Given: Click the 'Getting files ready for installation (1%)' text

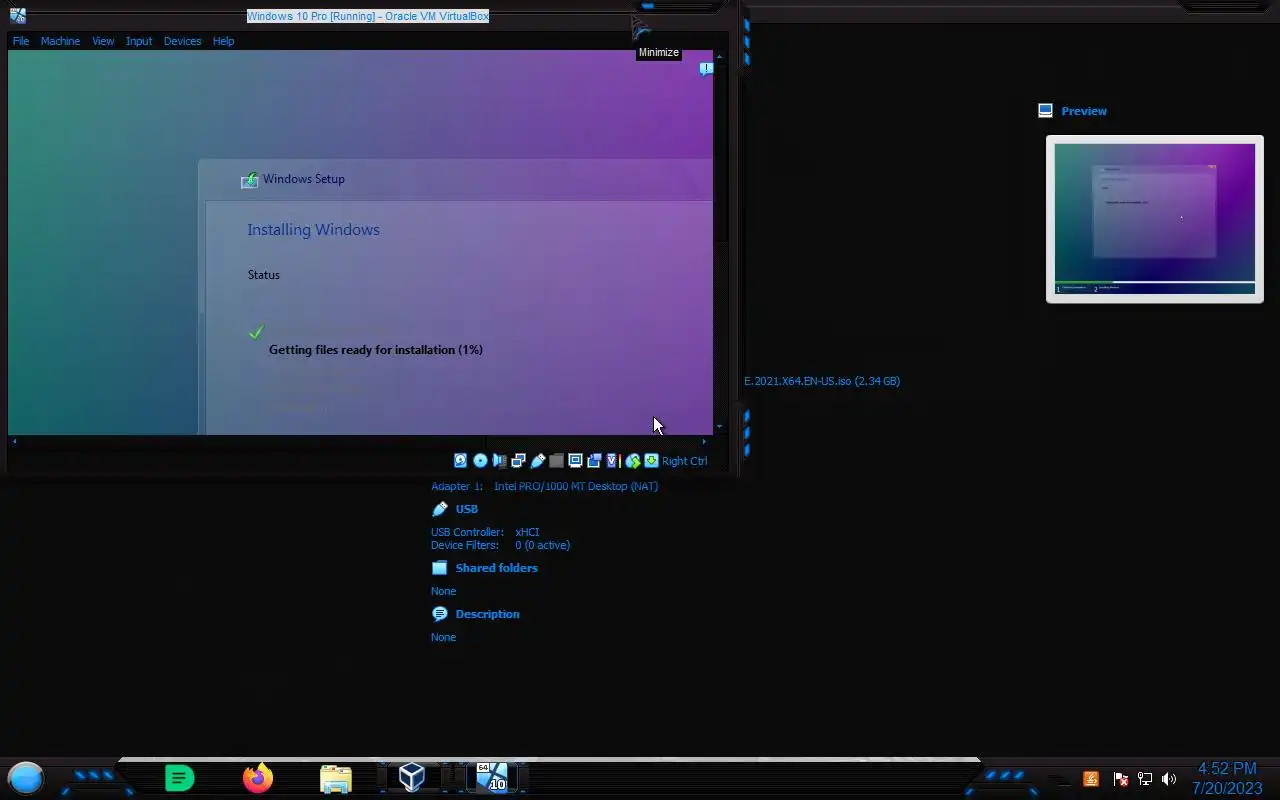Looking at the screenshot, I should pos(376,350).
